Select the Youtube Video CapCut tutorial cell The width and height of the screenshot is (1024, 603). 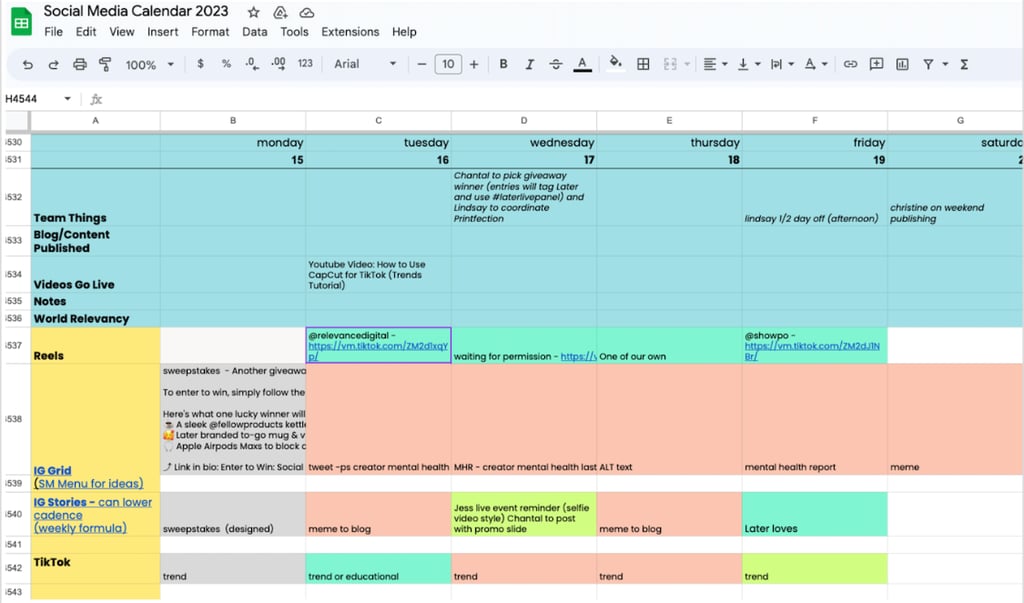[378, 274]
